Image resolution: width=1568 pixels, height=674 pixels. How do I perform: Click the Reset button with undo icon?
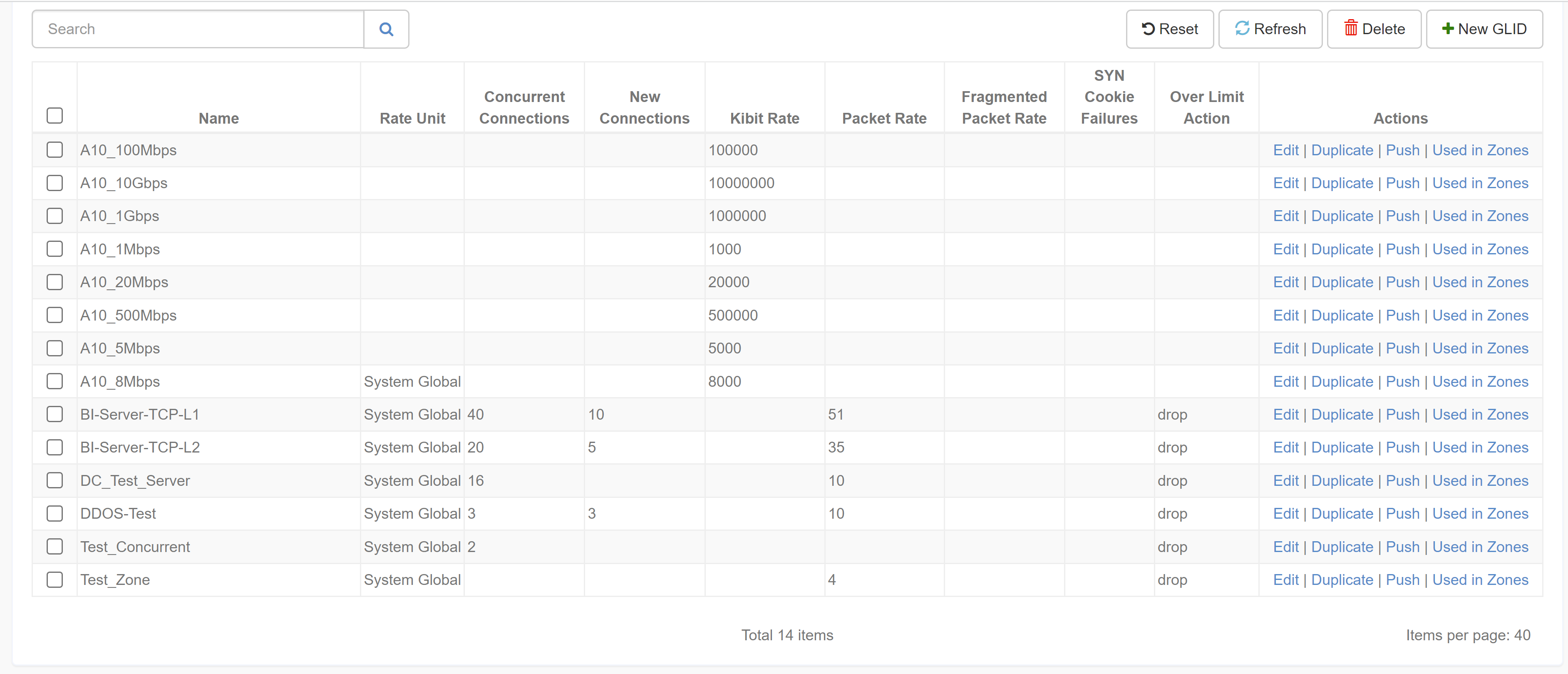[1169, 29]
